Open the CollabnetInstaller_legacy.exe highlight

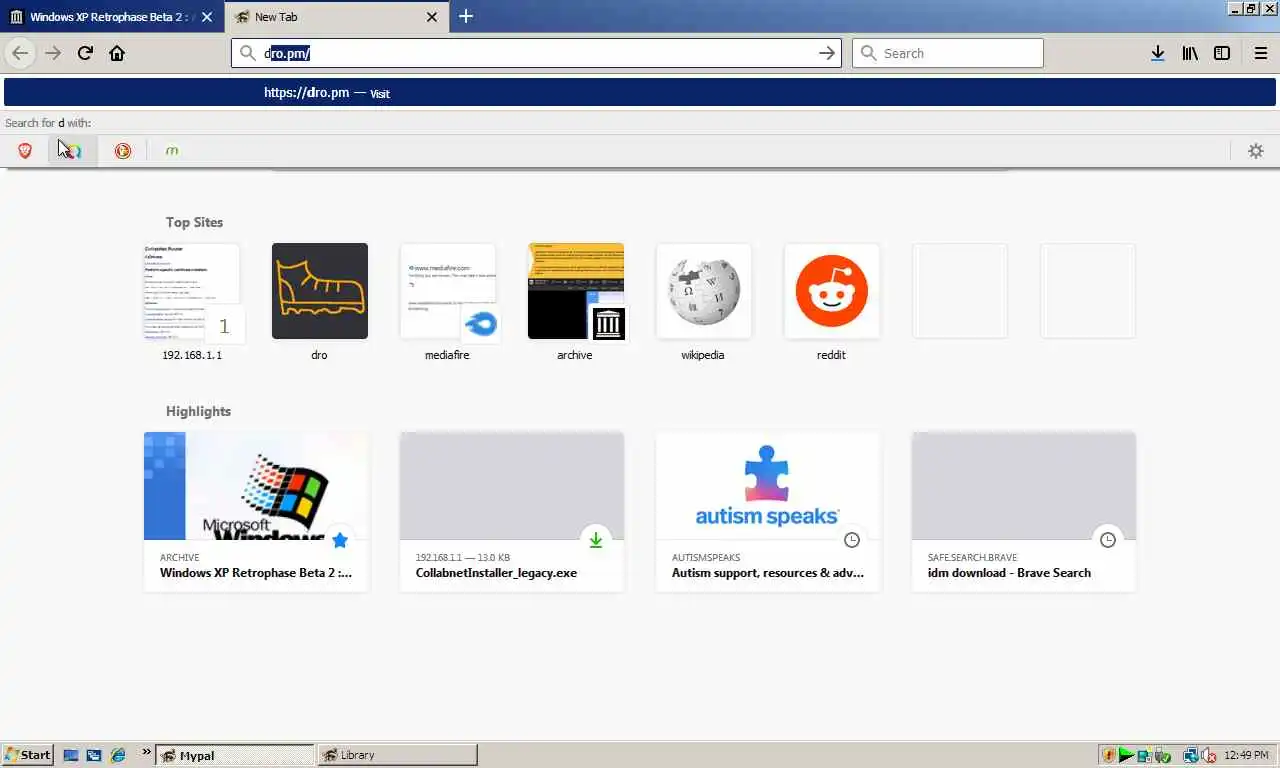tap(512, 512)
